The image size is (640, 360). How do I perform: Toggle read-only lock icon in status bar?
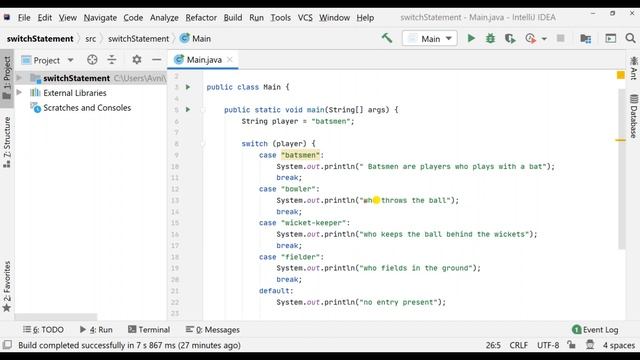571,345
